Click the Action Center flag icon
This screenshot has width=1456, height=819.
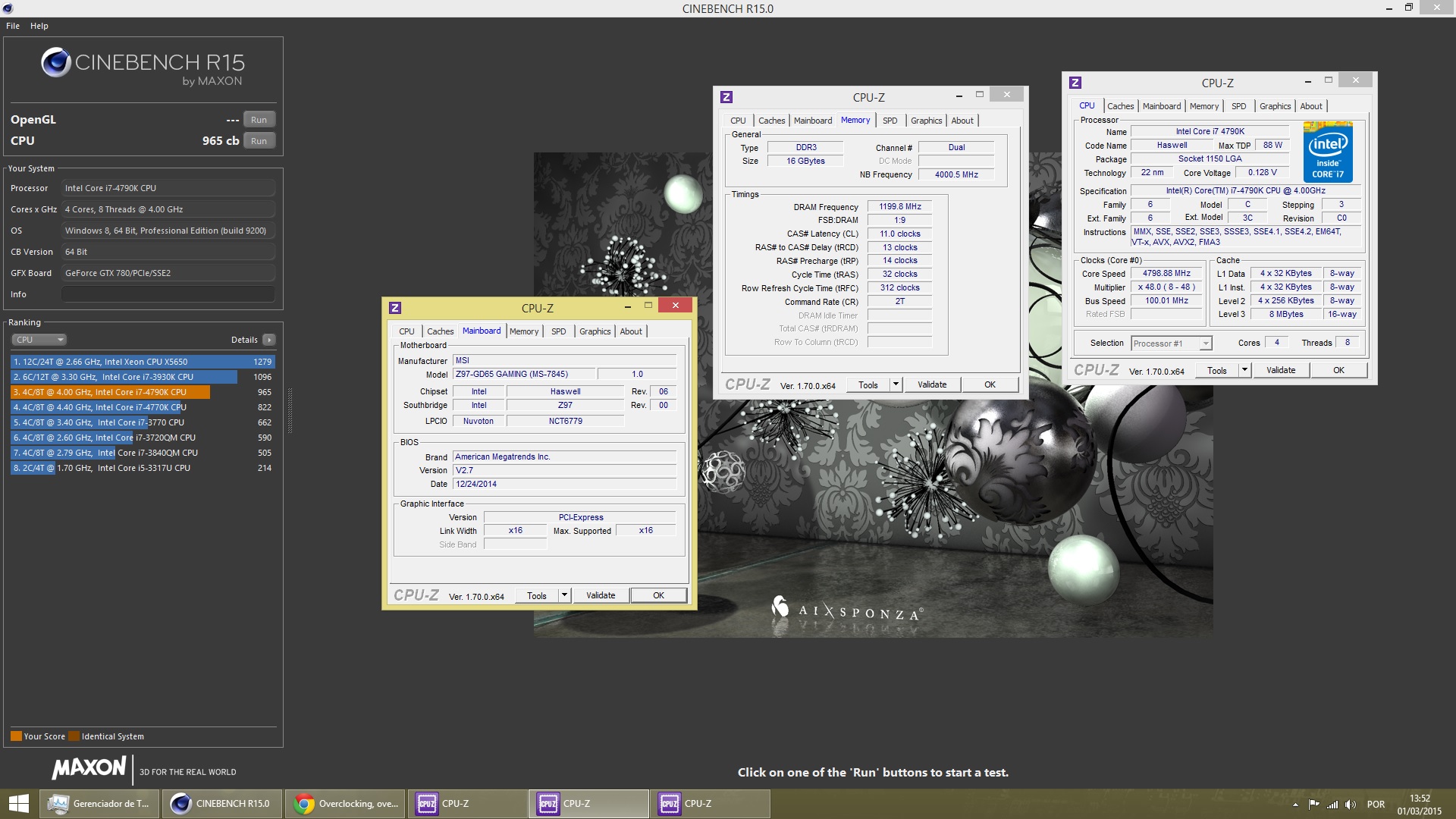[1313, 805]
